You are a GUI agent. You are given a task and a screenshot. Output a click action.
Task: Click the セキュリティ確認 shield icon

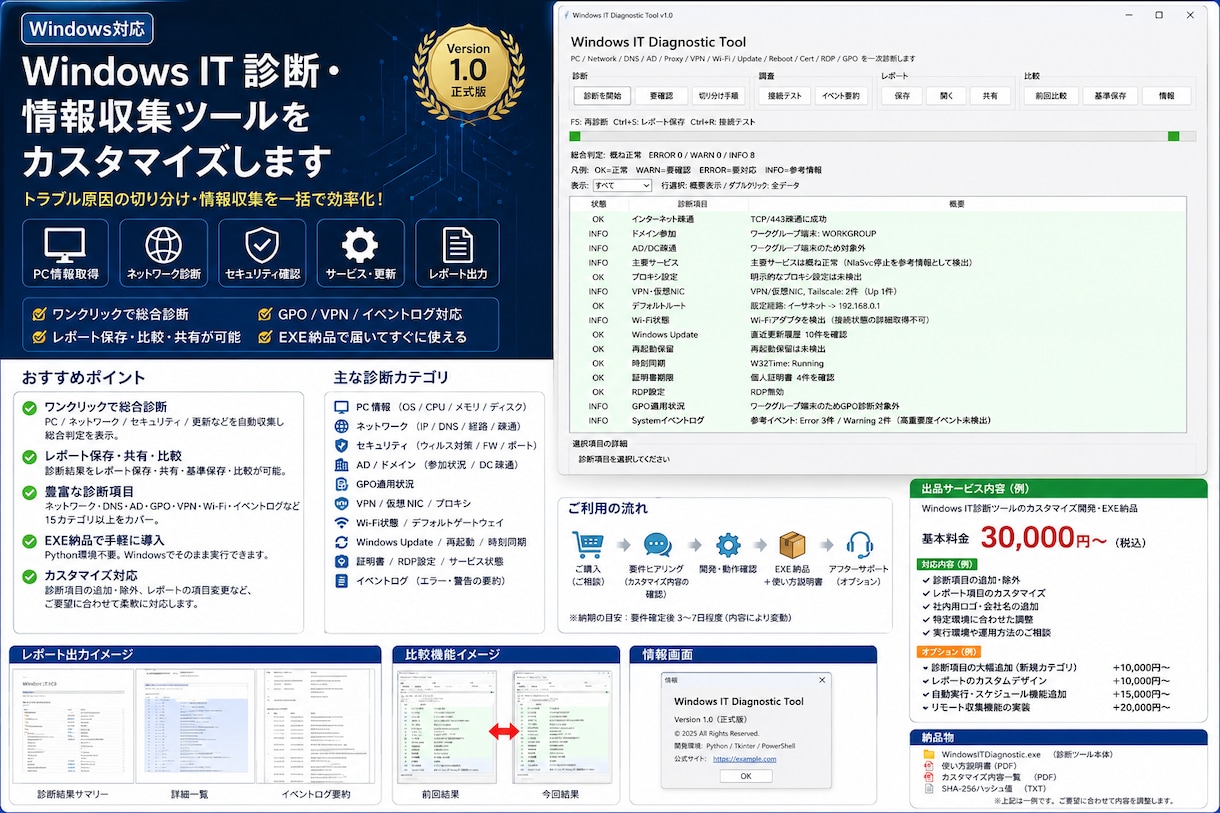point(262,244)
